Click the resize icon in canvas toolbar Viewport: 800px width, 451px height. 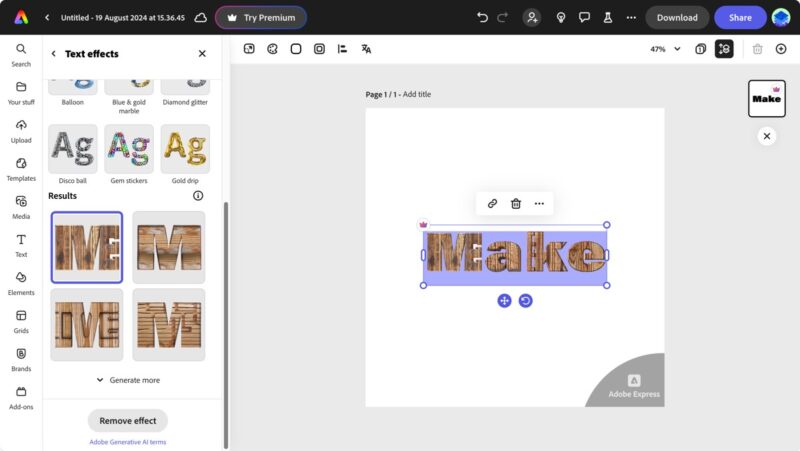(249, 49)
